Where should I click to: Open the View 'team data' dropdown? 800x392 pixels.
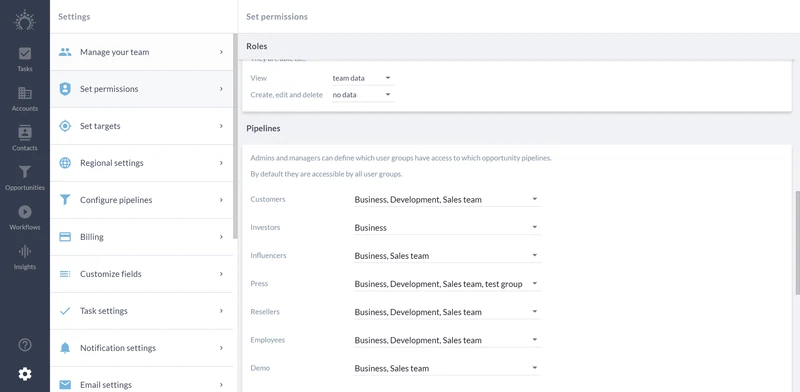click(x=362, y=78)
